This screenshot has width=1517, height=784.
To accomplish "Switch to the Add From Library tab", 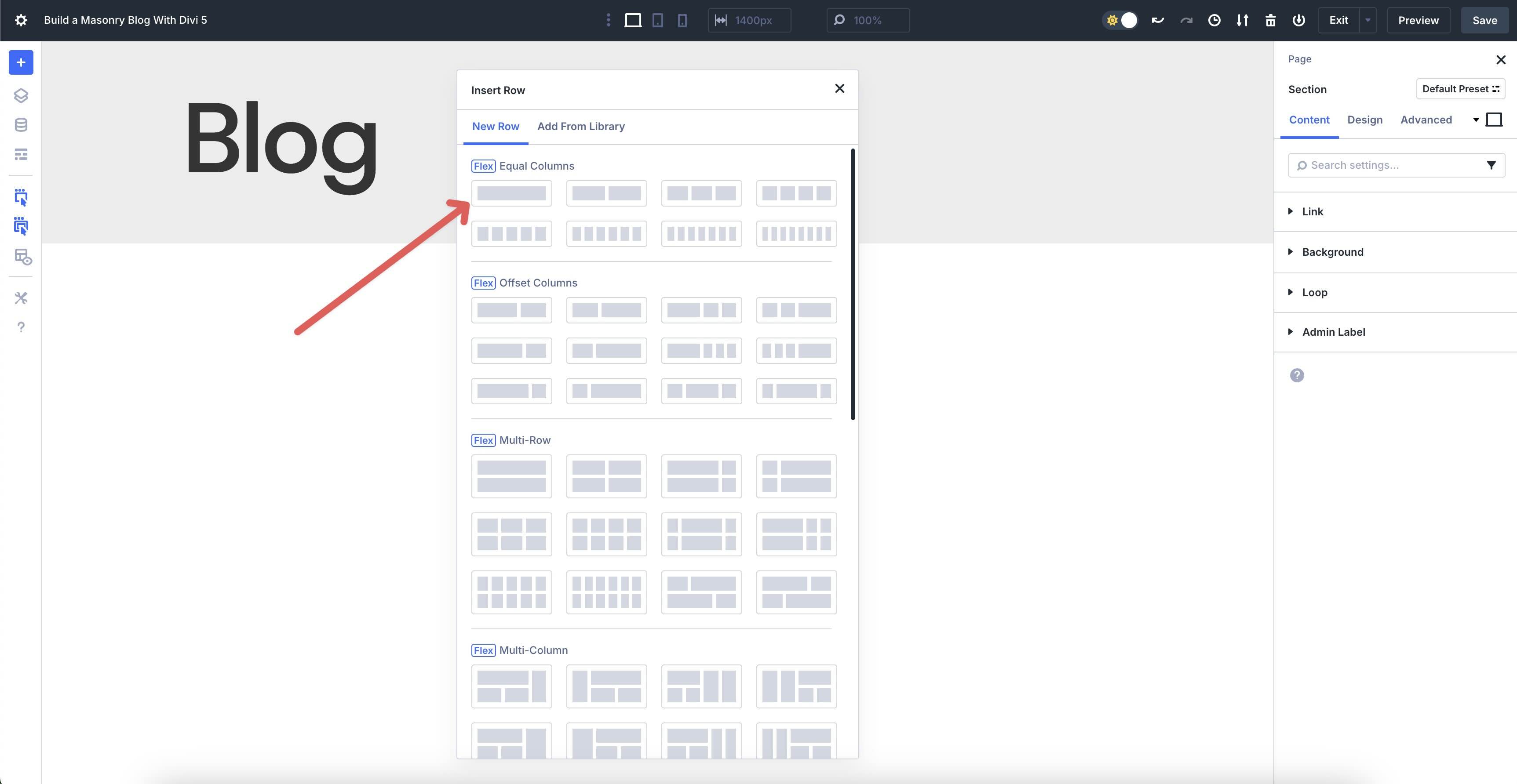I will pyautogui.click(x=581, y=126).
